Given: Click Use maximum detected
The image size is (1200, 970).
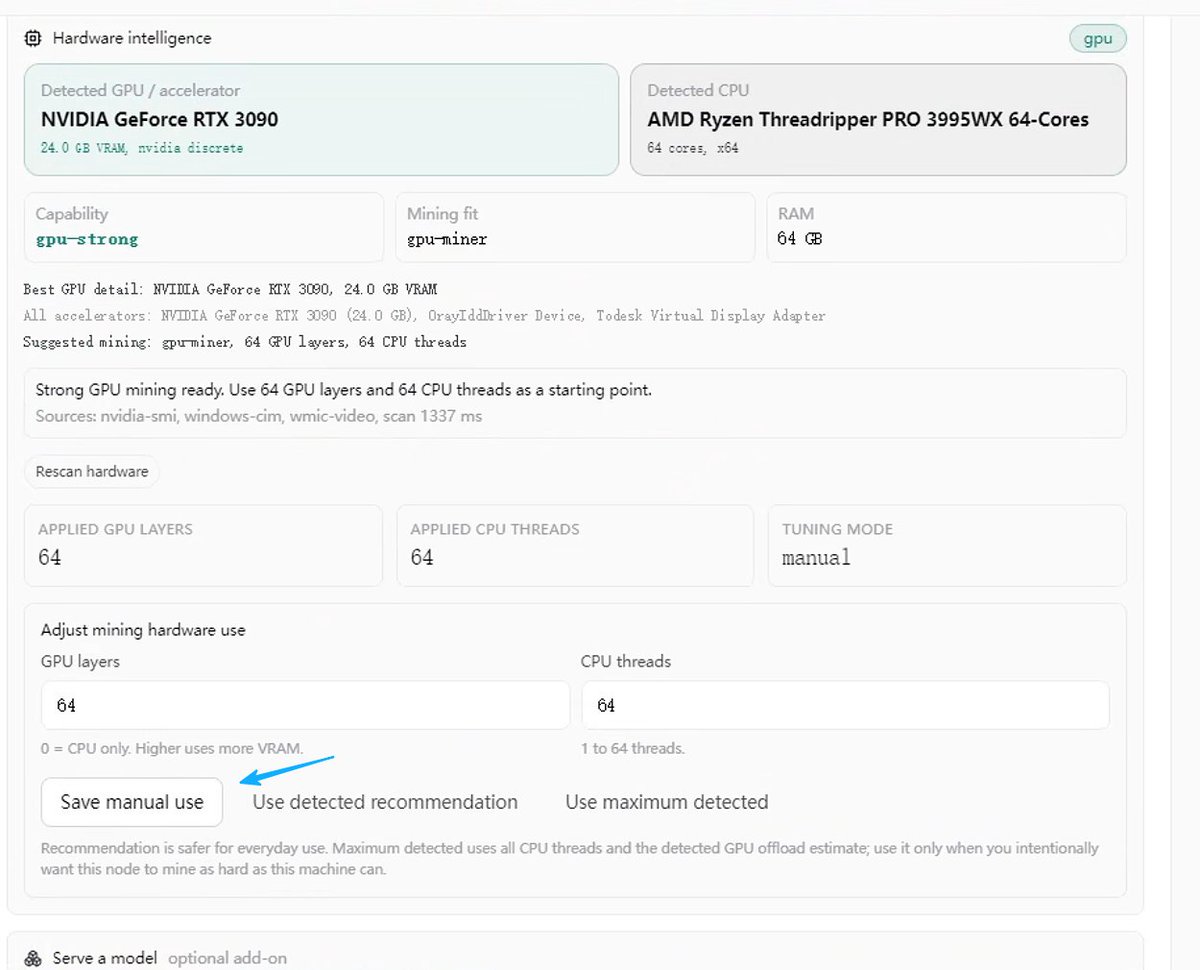Looking at the screenshot, I should pos(667,802).
